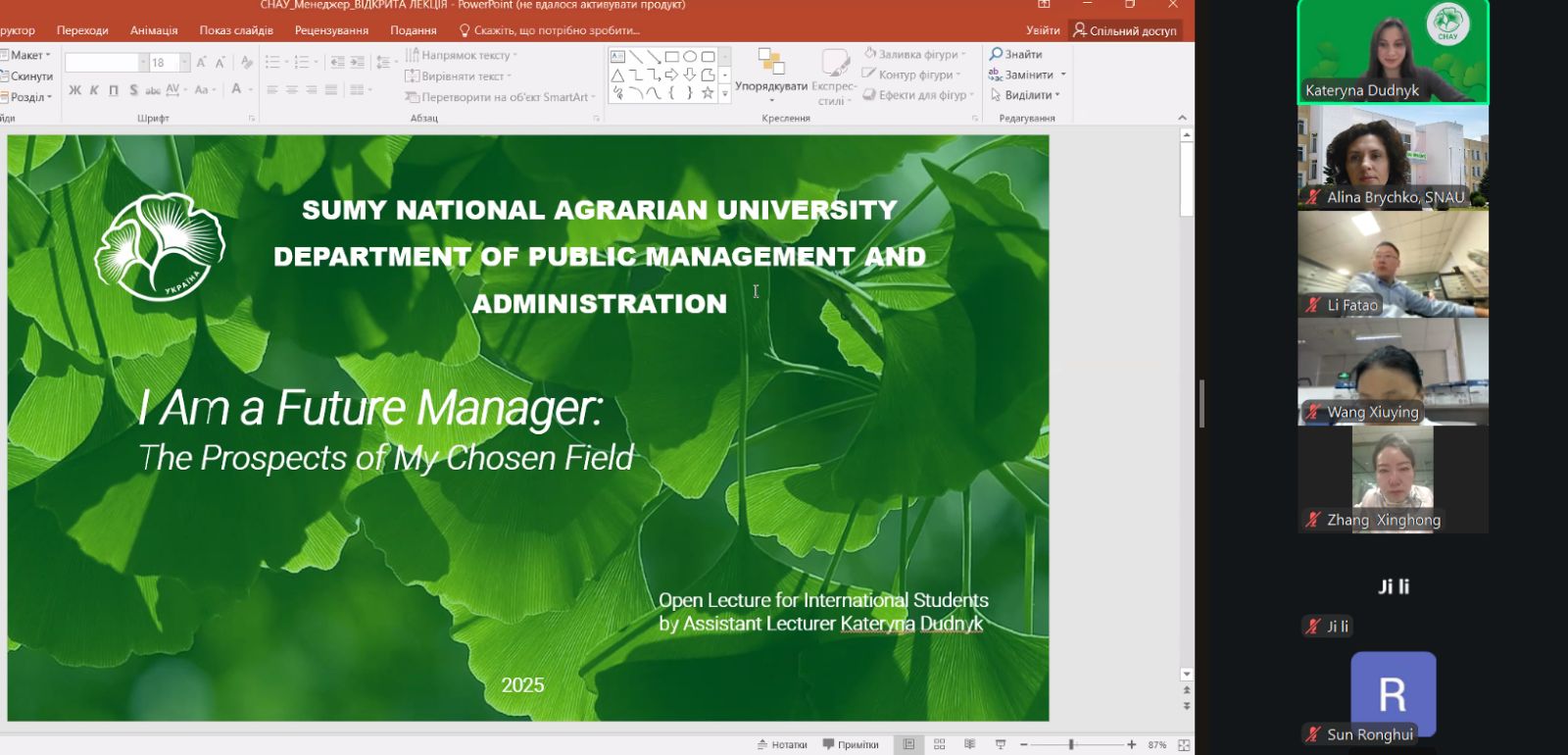Switch to the Рецензування tab

click(331, 30)
